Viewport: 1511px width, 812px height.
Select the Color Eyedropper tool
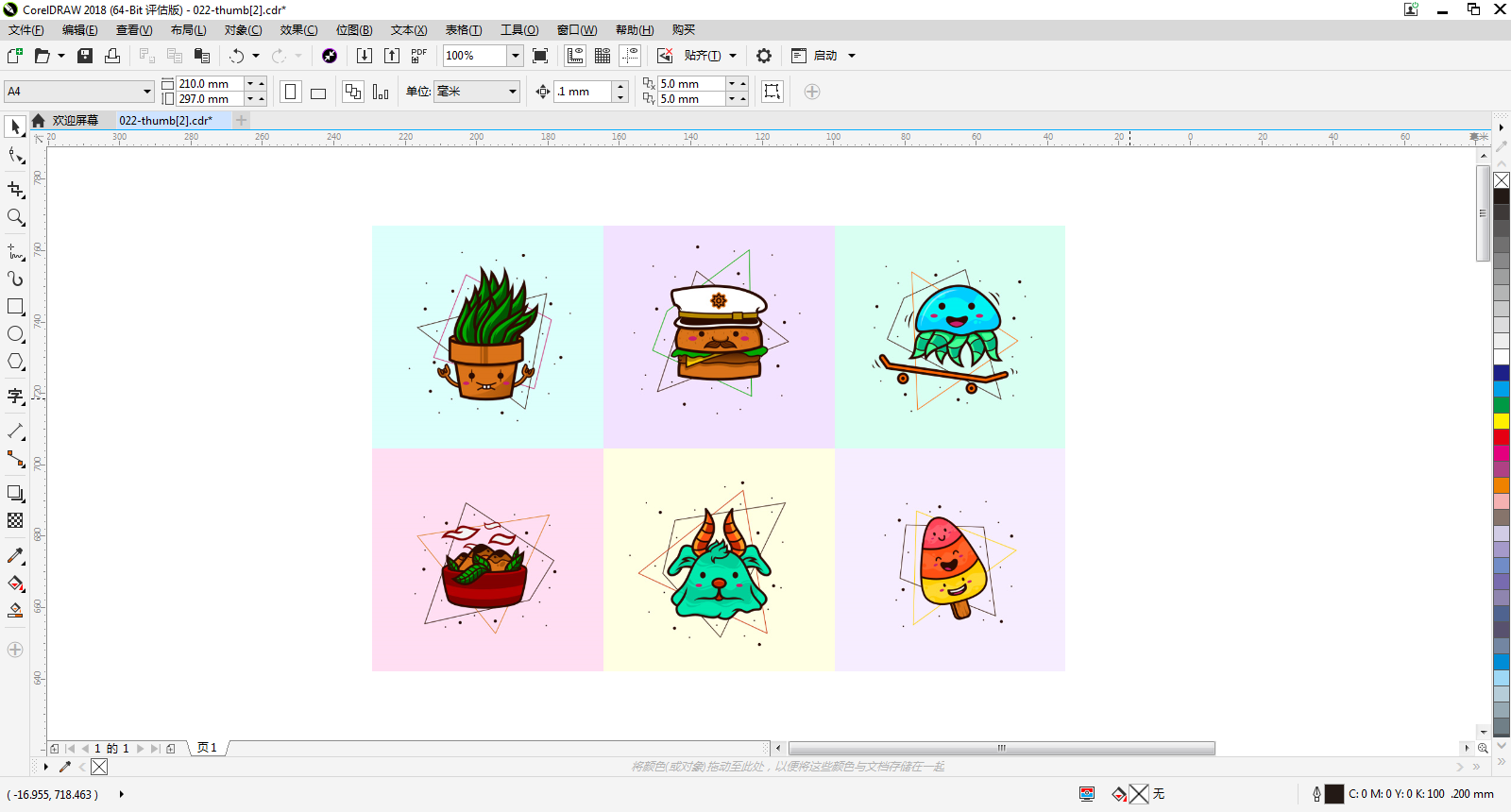click(15, 556)
